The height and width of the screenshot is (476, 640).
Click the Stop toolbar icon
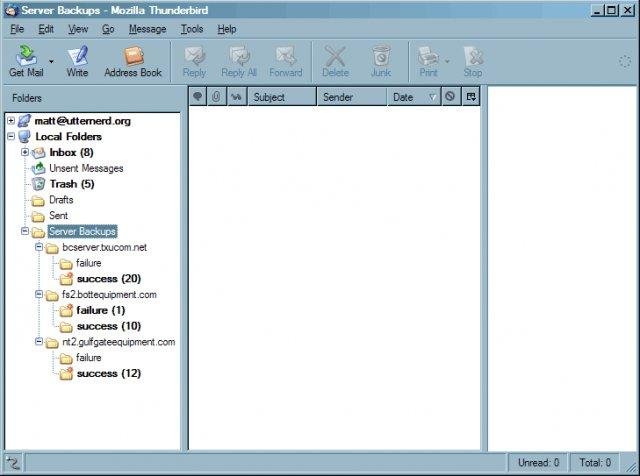pos(473,61)
